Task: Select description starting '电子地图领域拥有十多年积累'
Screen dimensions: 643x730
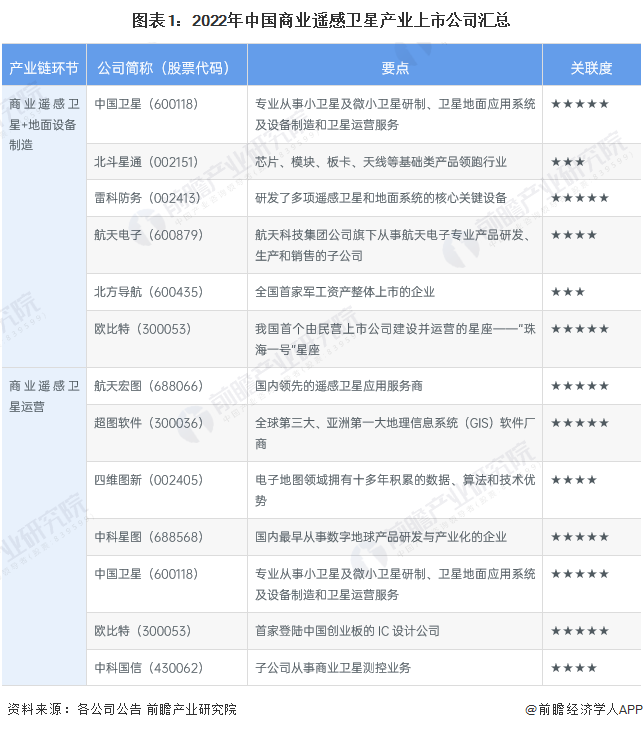Action: pyautogui.click(x=395, y=490)
